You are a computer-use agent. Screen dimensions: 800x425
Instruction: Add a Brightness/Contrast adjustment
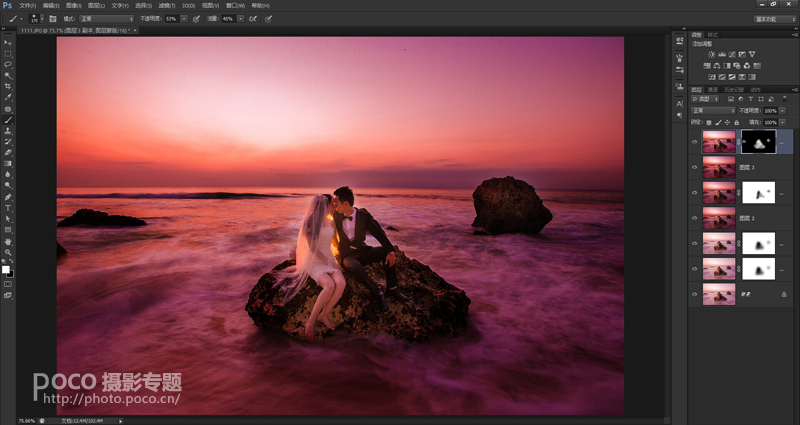(x=712, y=54)
